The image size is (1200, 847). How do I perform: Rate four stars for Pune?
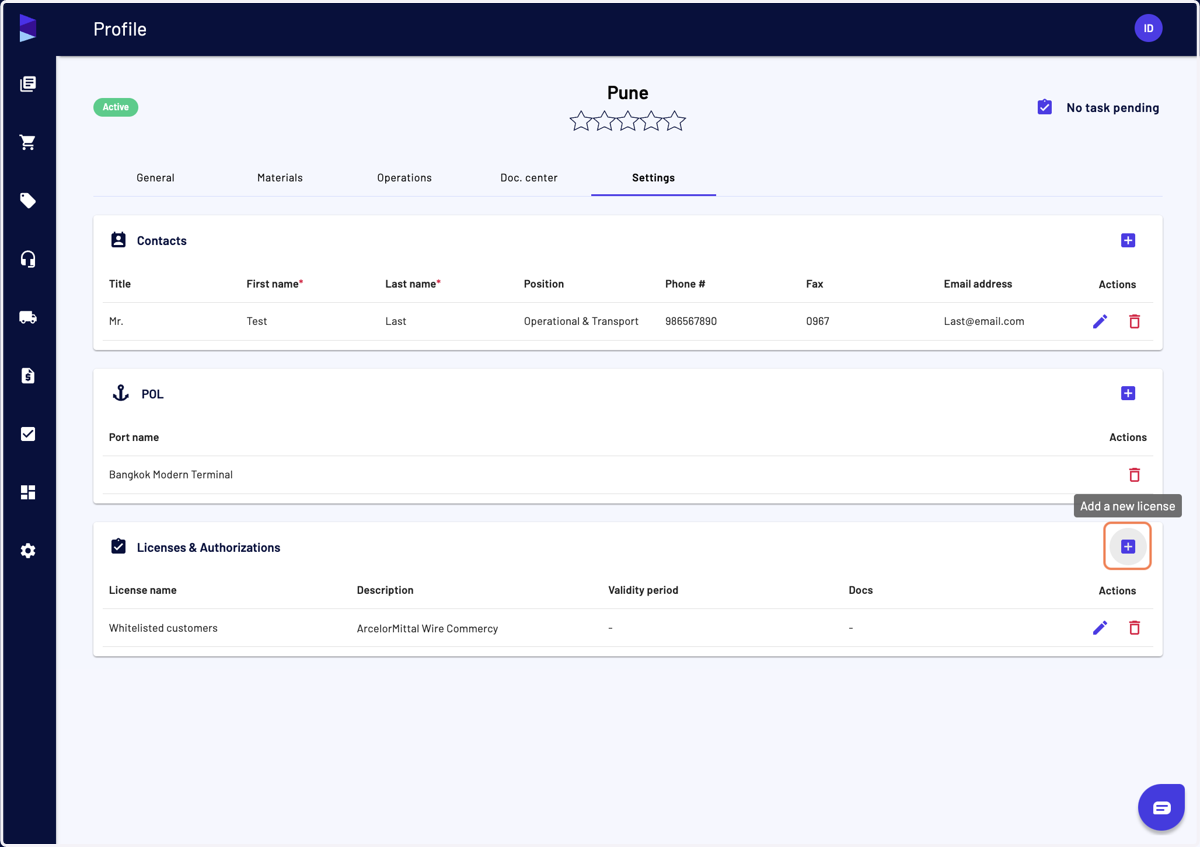click(651, 121)
